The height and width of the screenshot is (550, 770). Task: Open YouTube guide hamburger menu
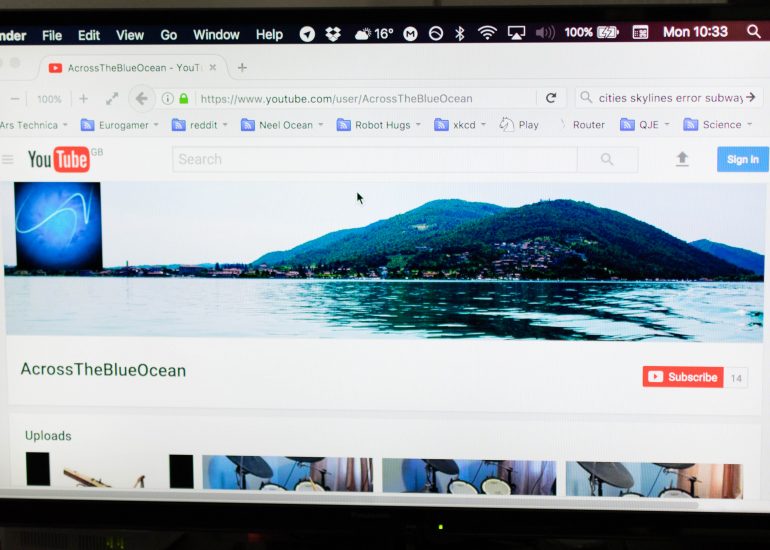click(x=7, y=159)
